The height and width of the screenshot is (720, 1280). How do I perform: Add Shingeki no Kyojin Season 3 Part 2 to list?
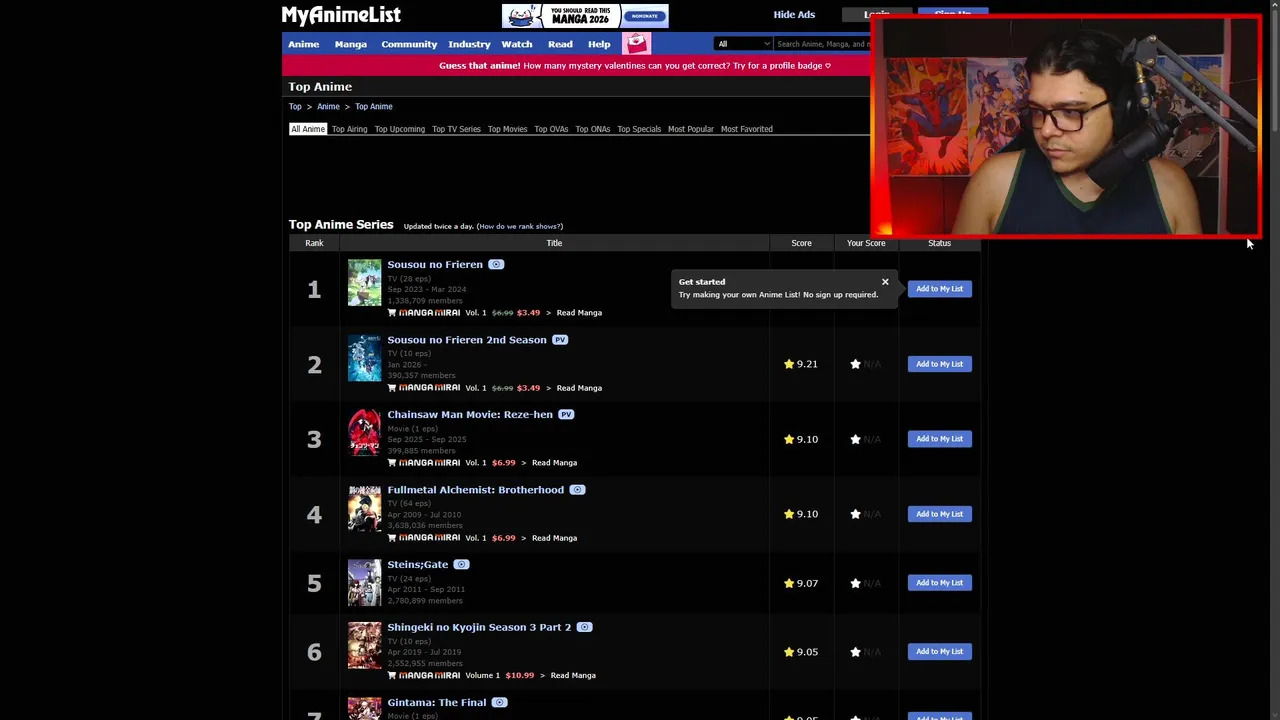(x=939, y=652)
